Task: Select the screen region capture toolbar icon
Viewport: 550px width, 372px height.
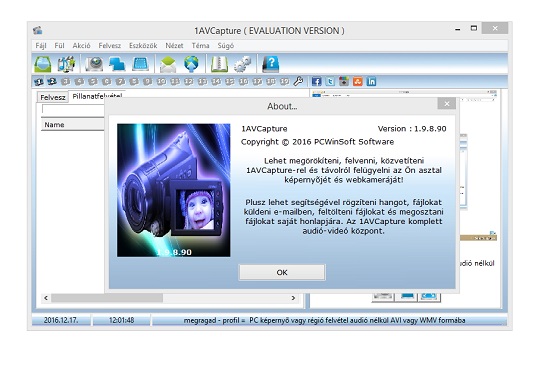Action: tap(141, 64)
